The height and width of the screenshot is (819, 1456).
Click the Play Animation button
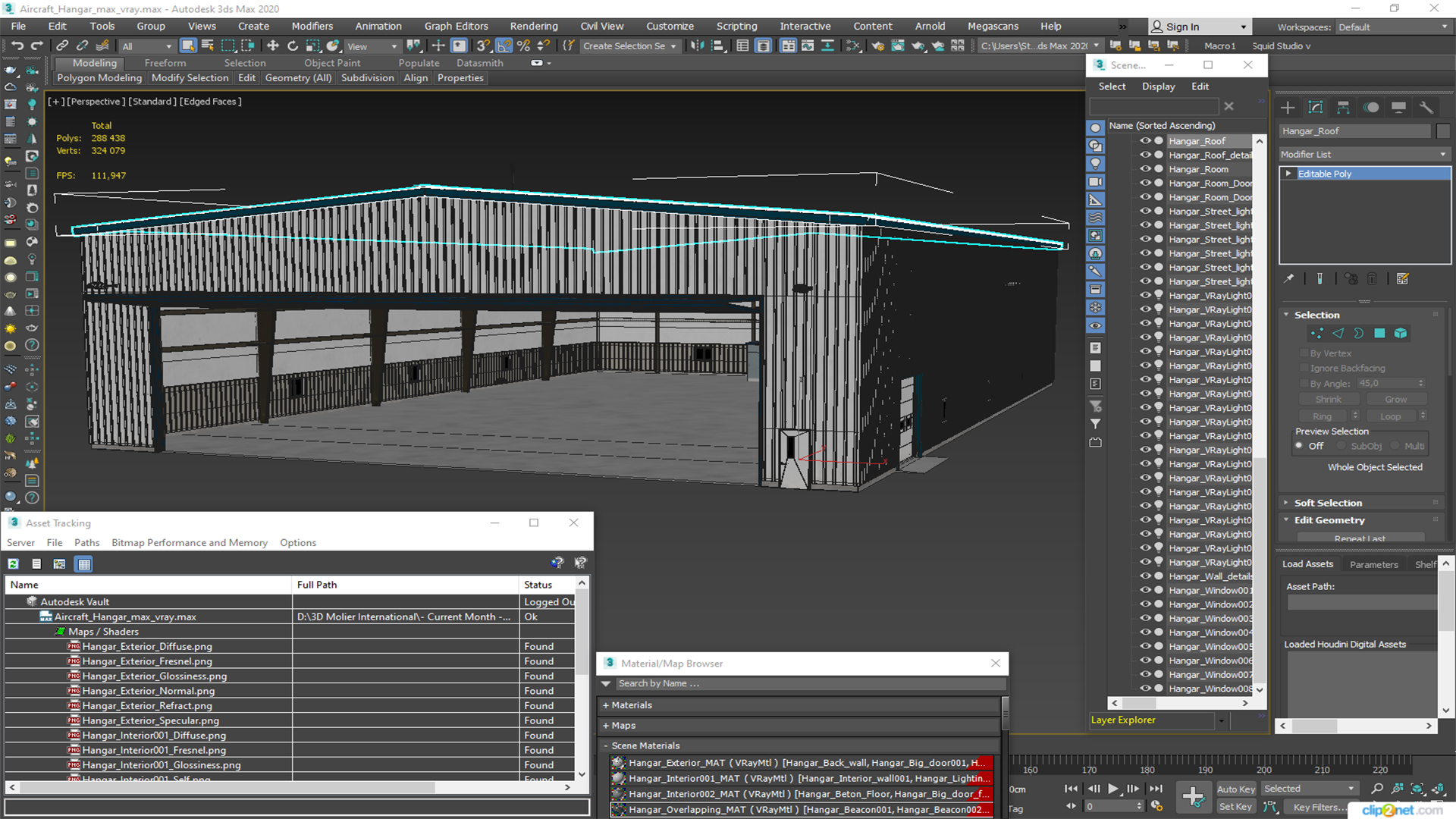1113,789
